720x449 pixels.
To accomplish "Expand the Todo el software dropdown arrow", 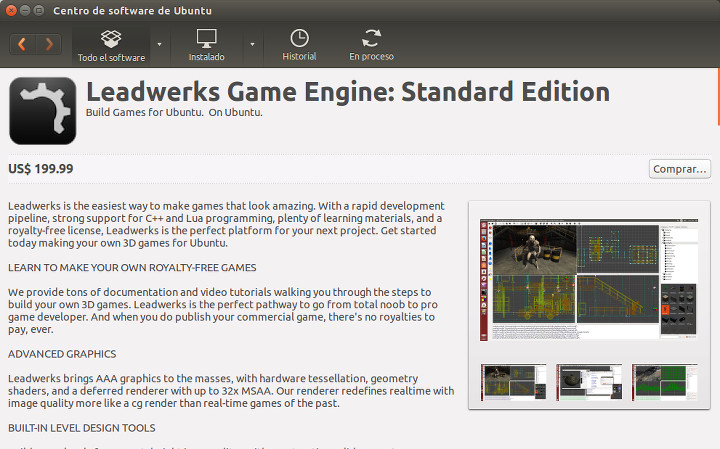I will 159,45.
